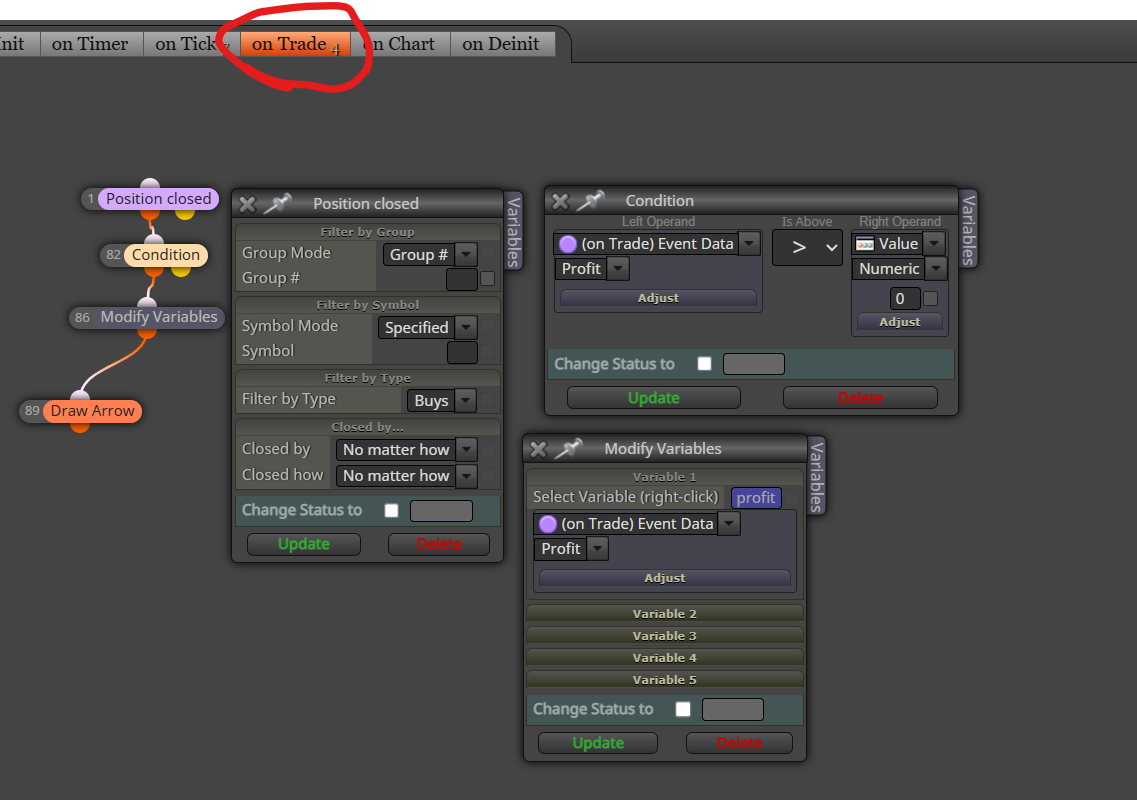The image size is (1137, 800).
Task: Click Update in Modify Variables panel
Action: [x=598, y=743]
